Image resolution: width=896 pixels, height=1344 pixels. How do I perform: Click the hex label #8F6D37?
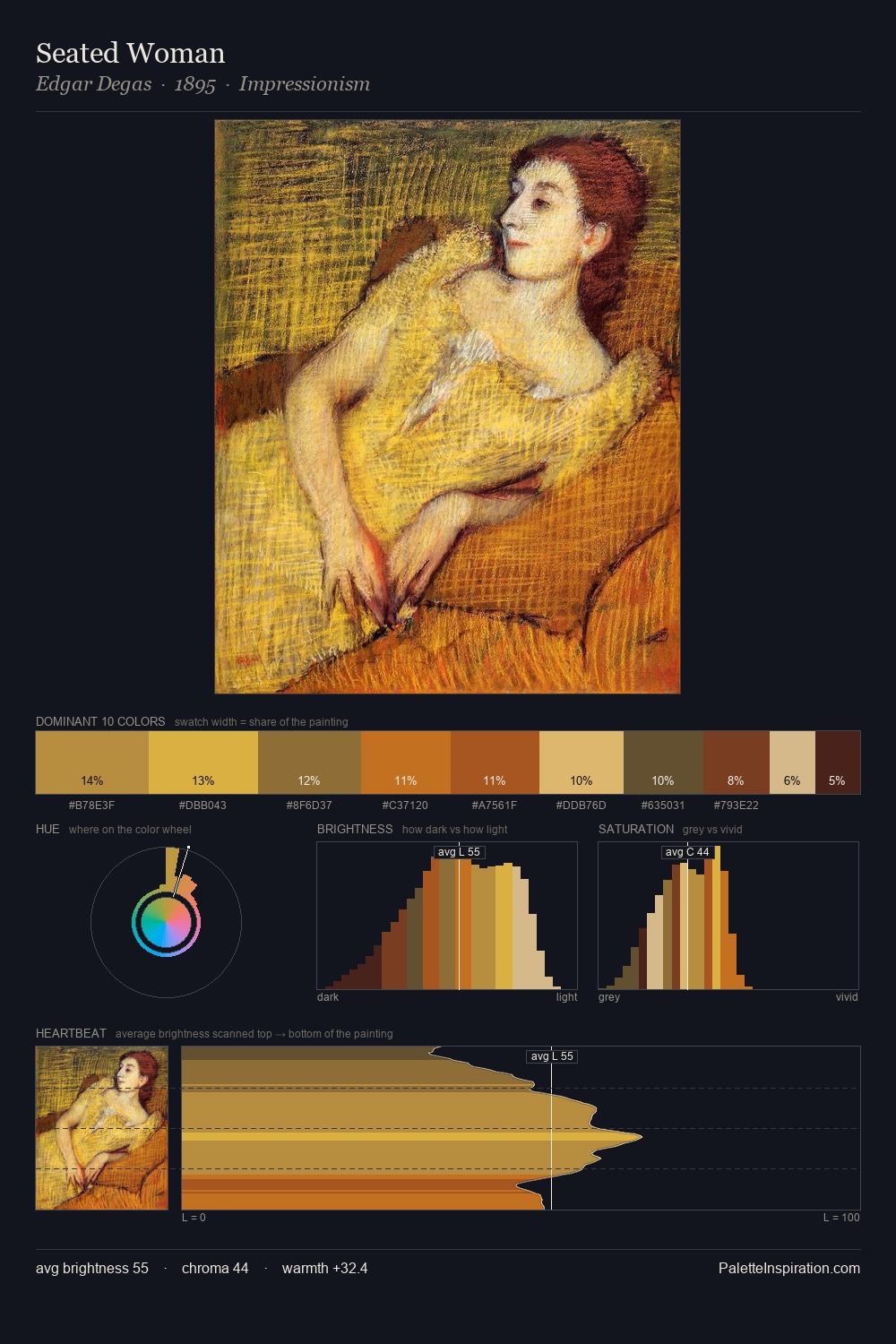[x=309, y=806]
